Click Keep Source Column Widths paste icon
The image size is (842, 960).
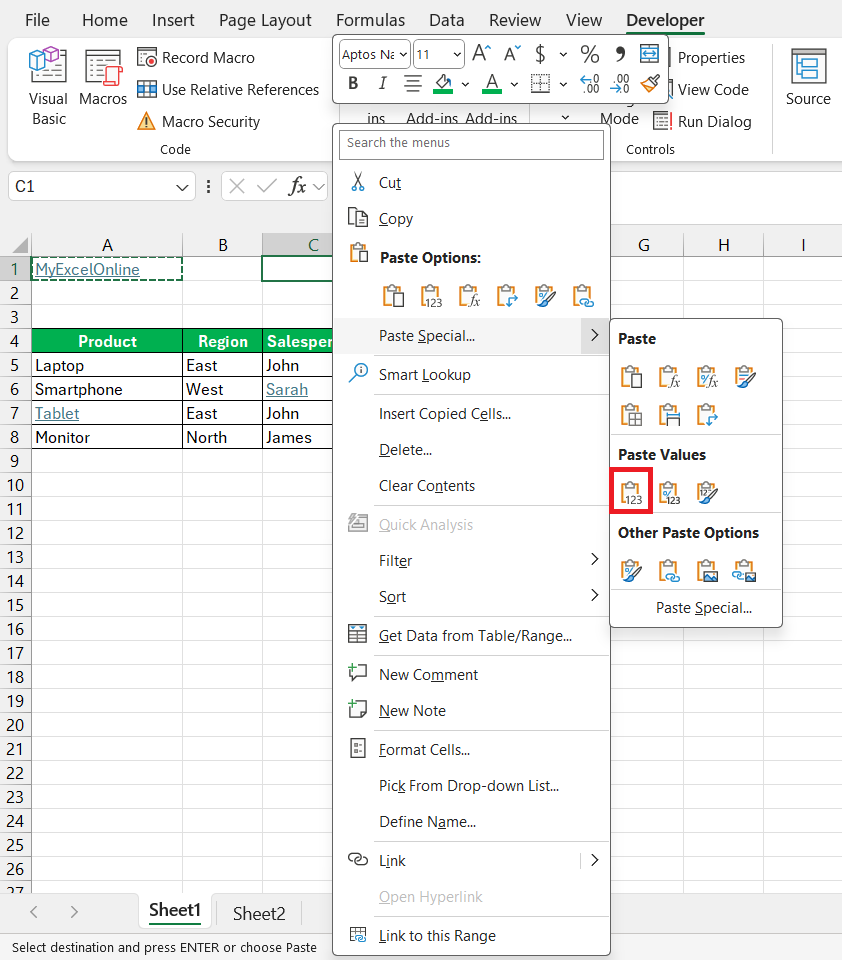pyautogui.click(x=669, y=414)
